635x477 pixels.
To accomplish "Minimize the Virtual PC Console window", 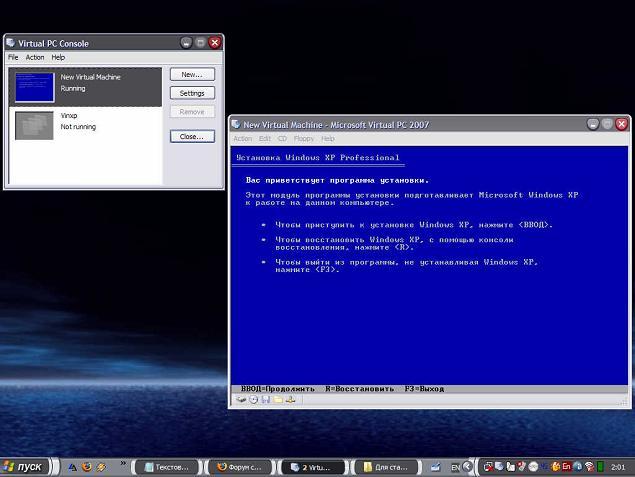I will [186, 43].
